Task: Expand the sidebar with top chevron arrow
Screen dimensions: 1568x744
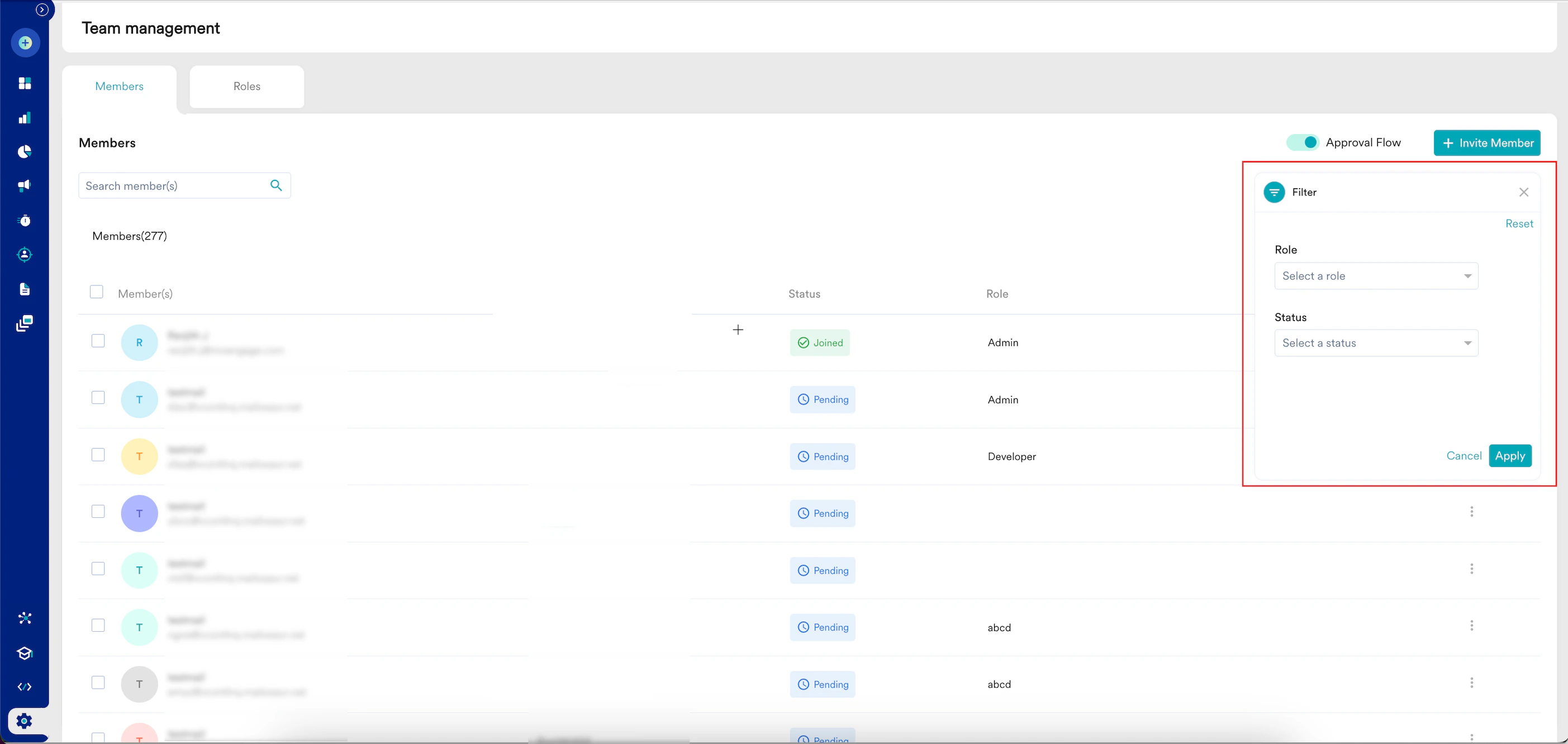Action: click(x=42, y=9)
